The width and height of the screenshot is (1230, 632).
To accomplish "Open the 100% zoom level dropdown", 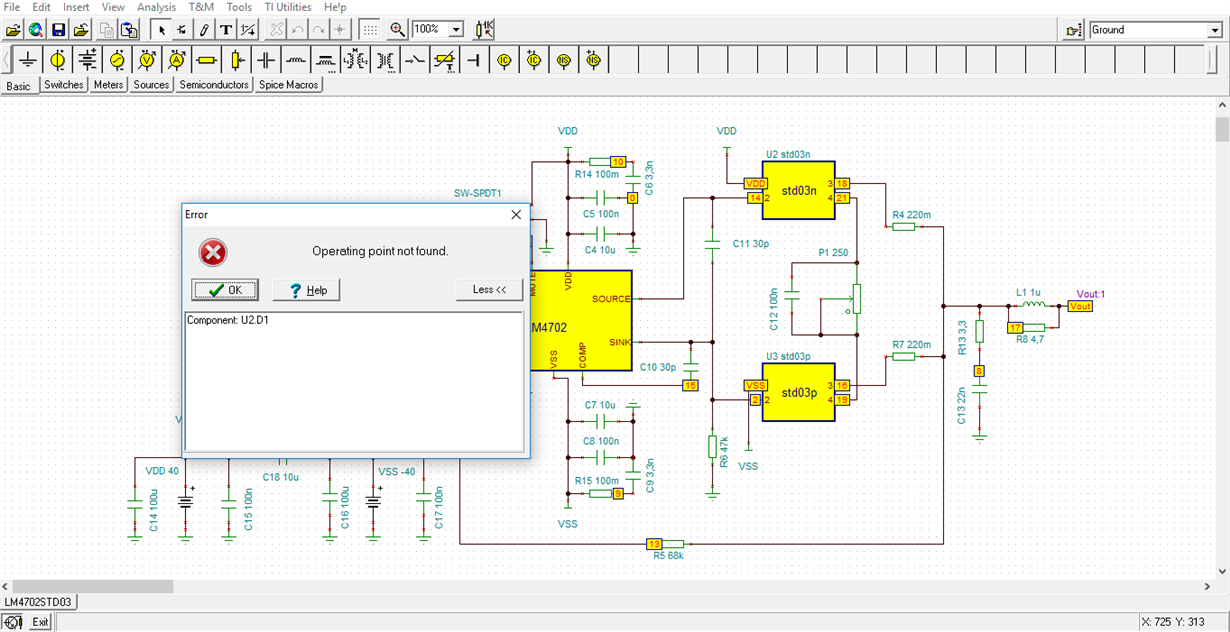I will click(x=457, y=30).
